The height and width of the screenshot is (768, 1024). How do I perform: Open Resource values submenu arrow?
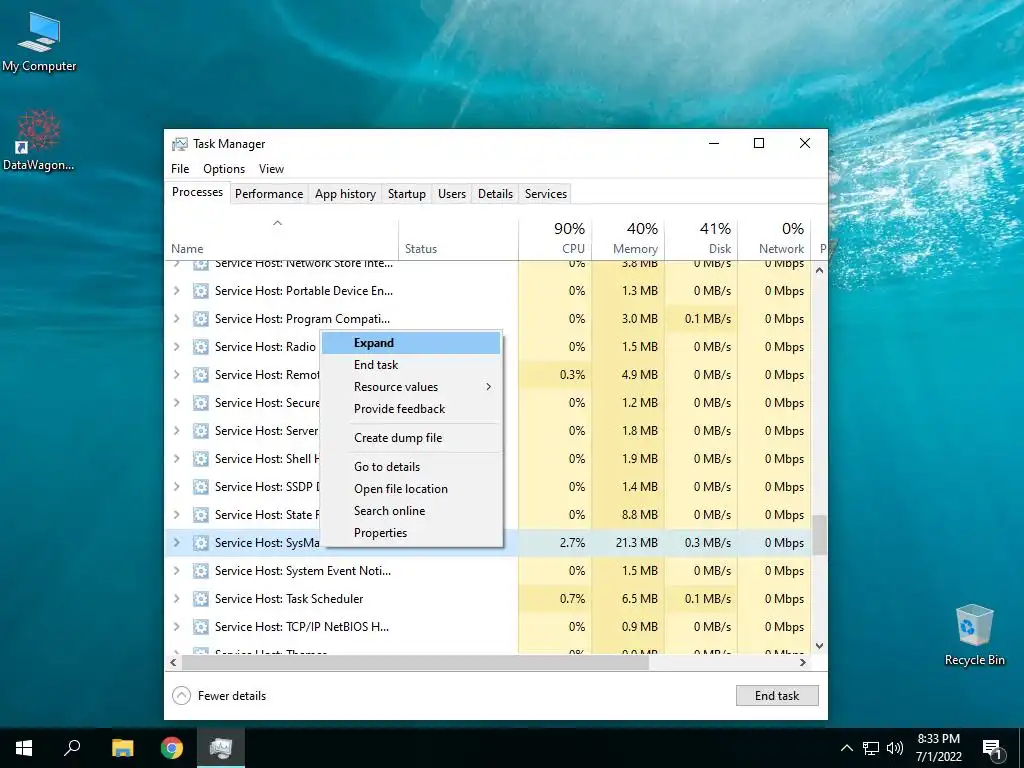tap(488, 387)
